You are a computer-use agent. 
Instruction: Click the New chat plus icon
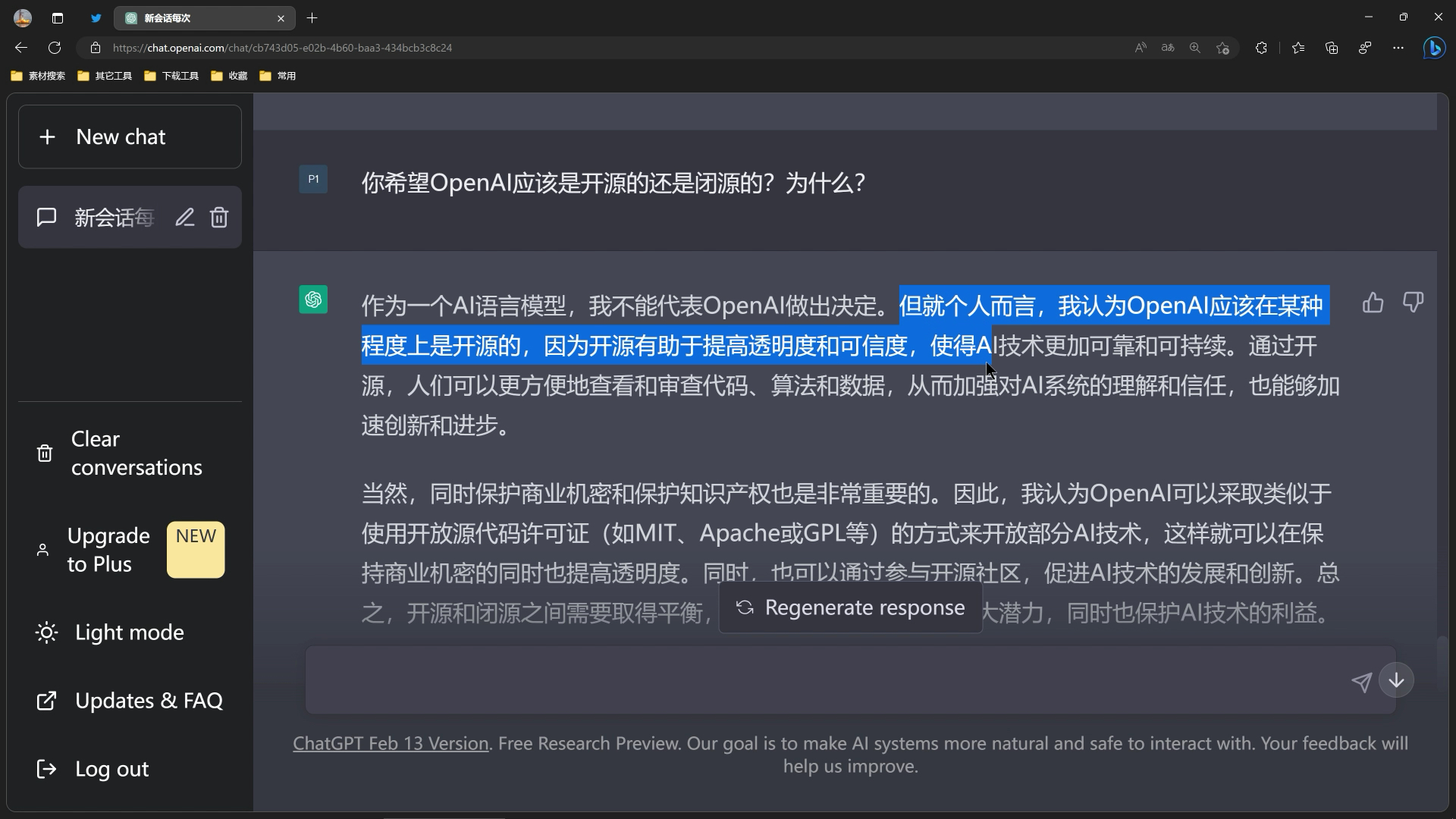click(47, 136)
